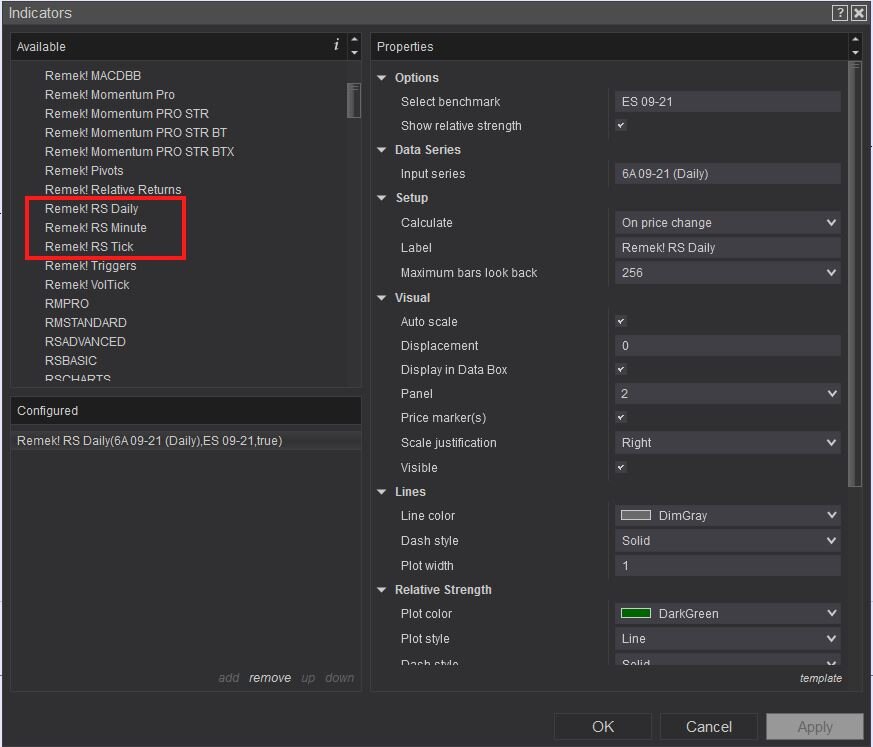
Task: Click the Label input field
Action: pos(728,248)
